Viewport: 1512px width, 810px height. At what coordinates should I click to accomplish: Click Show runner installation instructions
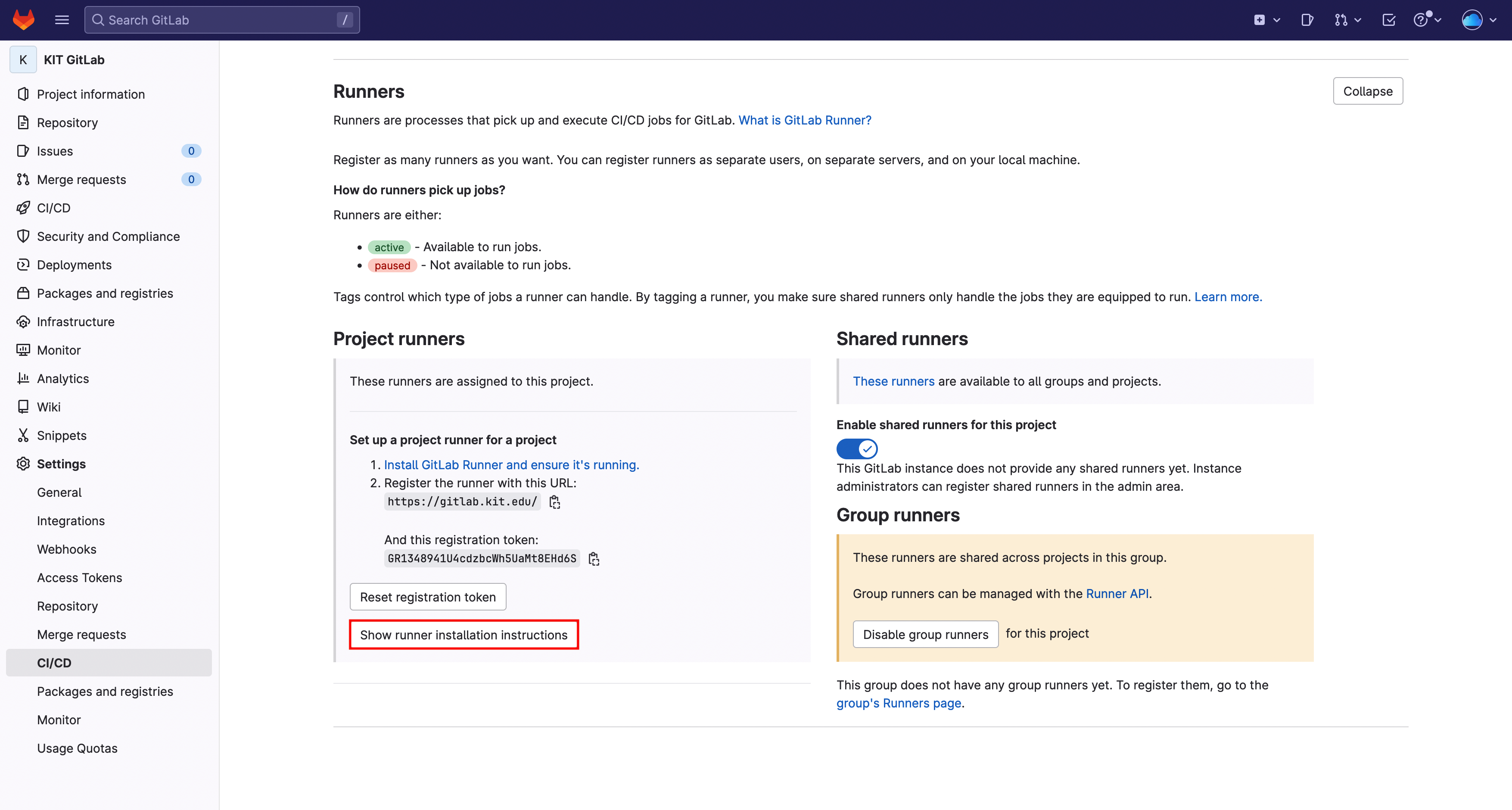coord(464,635)
